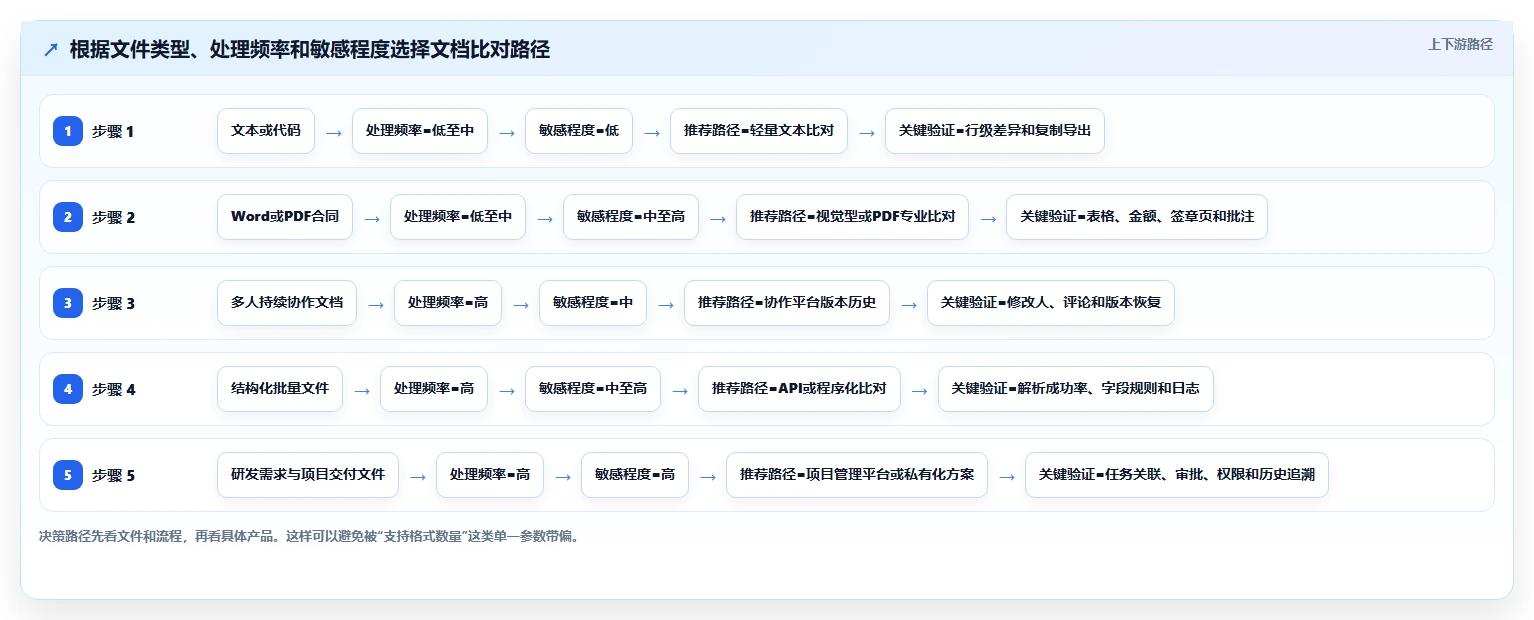The image size is (1534, 620).
Task: Click the 敏感程度=低 box
Action: click(579, 131)
